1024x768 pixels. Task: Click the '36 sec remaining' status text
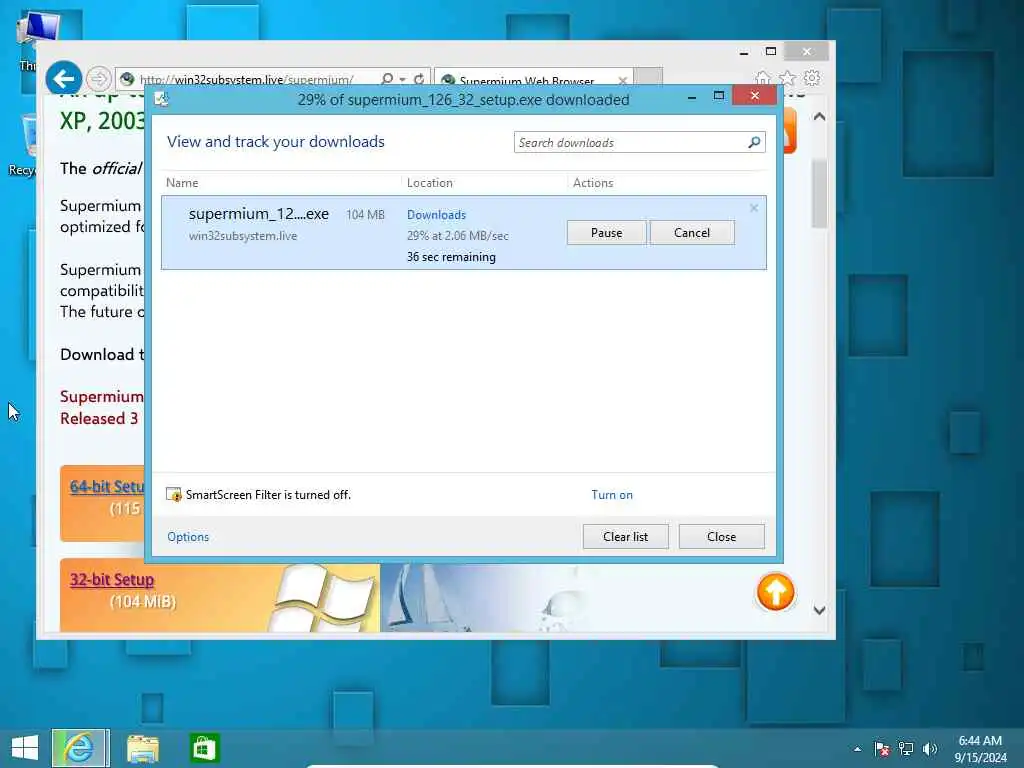(451, 257)
